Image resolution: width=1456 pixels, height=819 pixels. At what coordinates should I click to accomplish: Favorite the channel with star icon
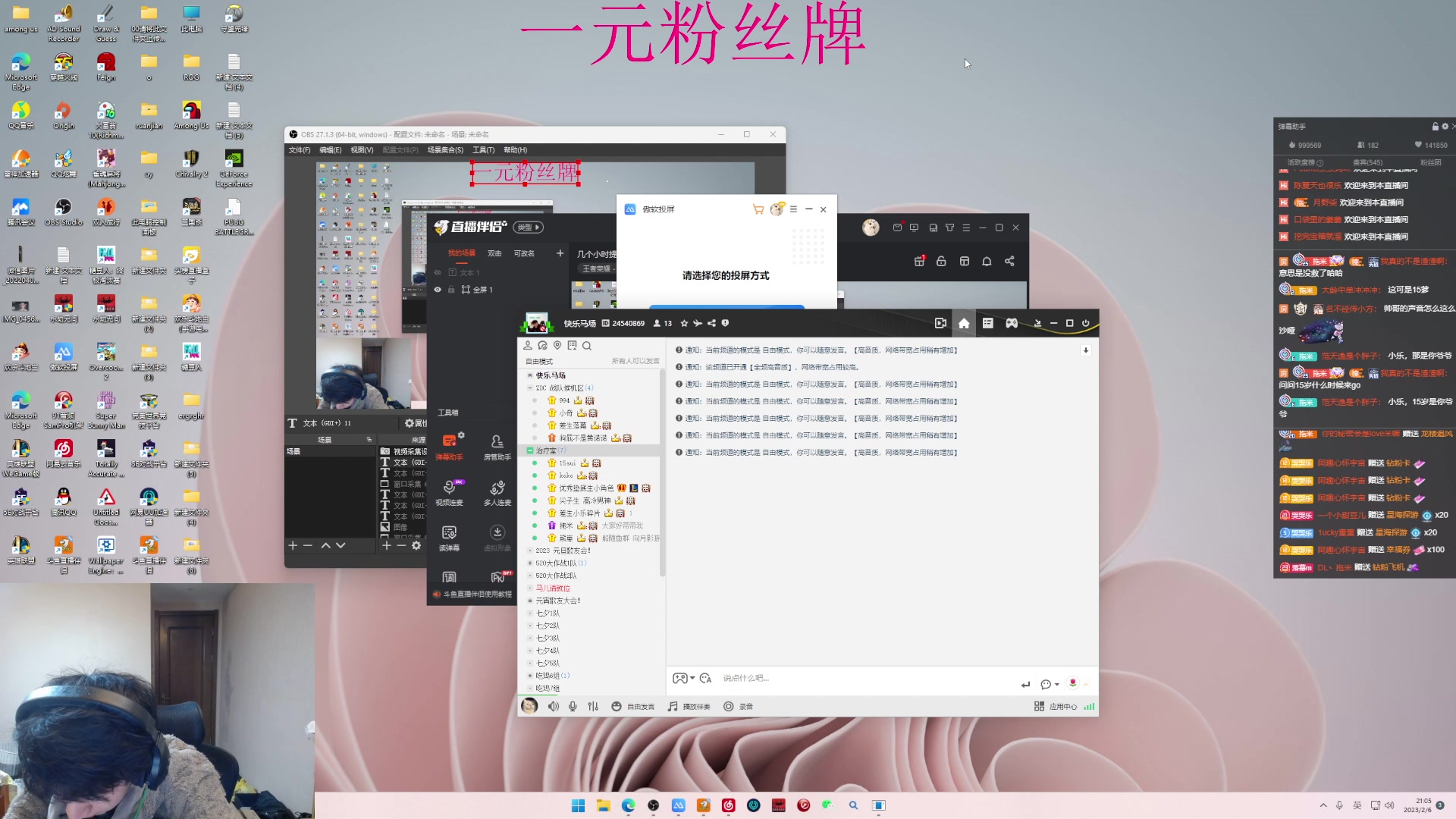click(684, 323)
